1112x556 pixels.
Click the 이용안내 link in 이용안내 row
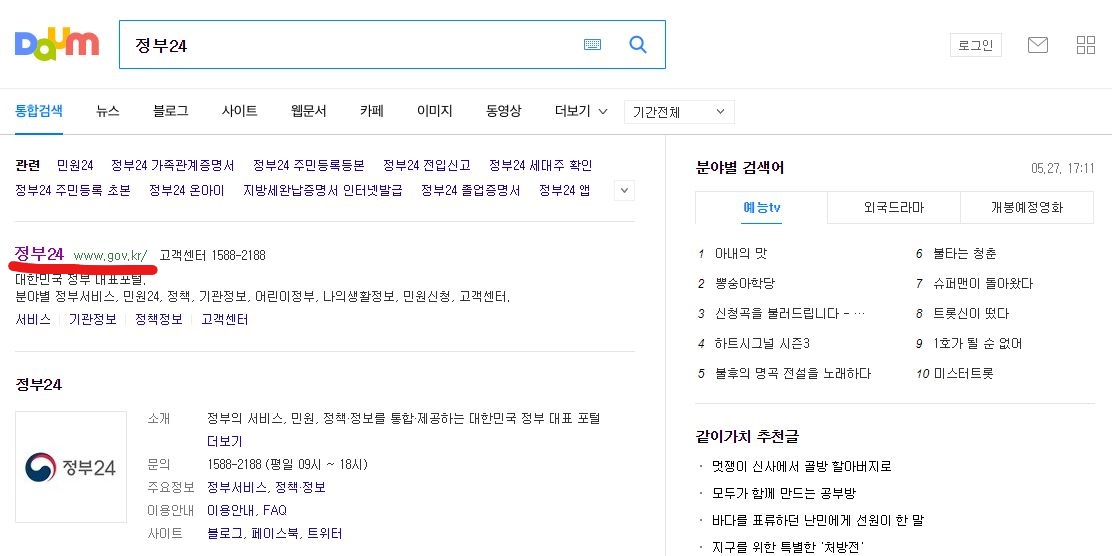pos(231,511)
